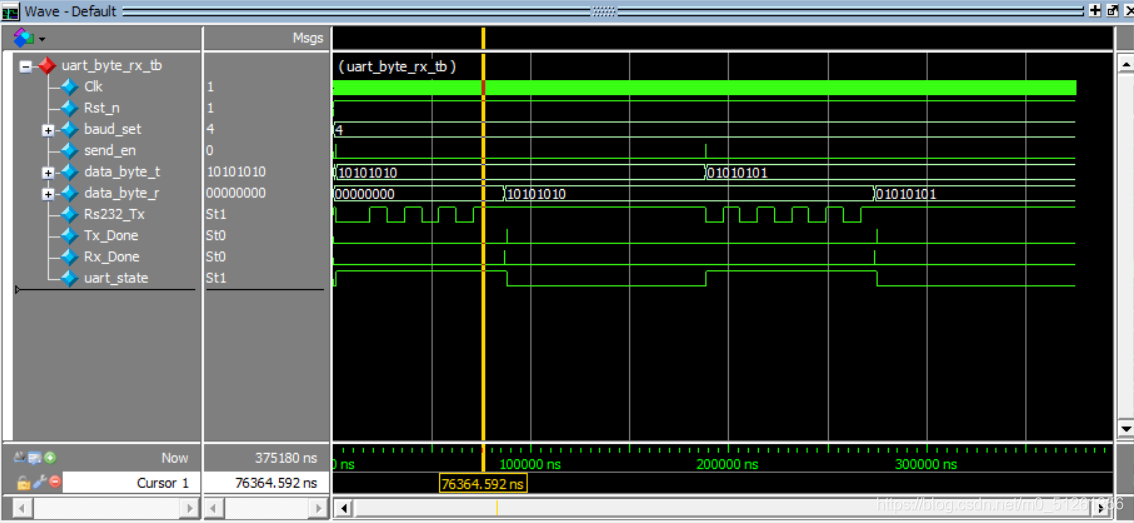Viewport: 1134px width, 523px height.
Task: Click the Rs232_Tx value St1 in Msgs column
Action: coord(215,214)
